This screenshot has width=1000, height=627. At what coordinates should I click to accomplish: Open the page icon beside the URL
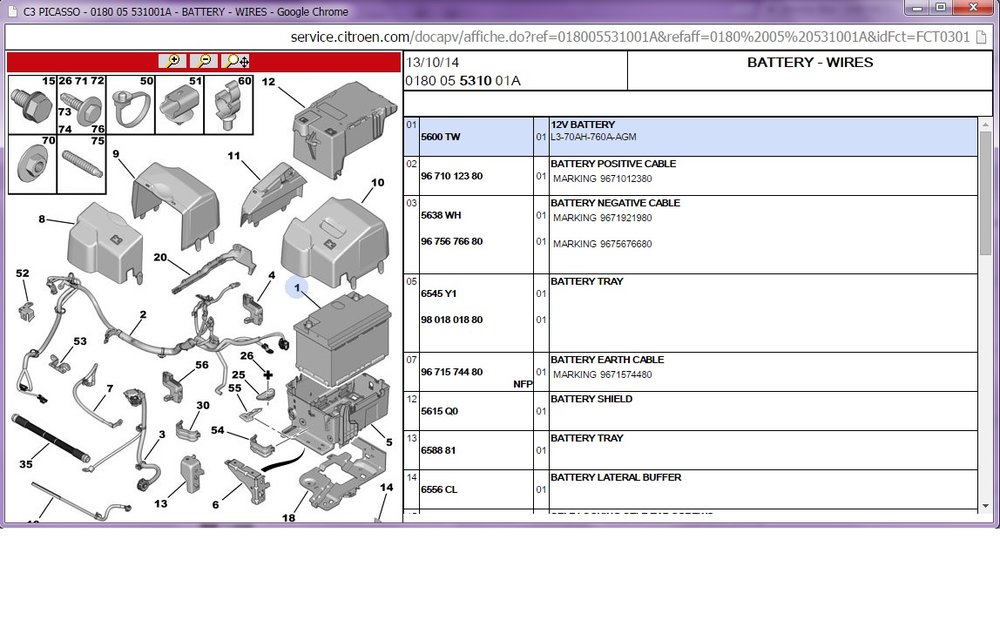tap(982, 37)
